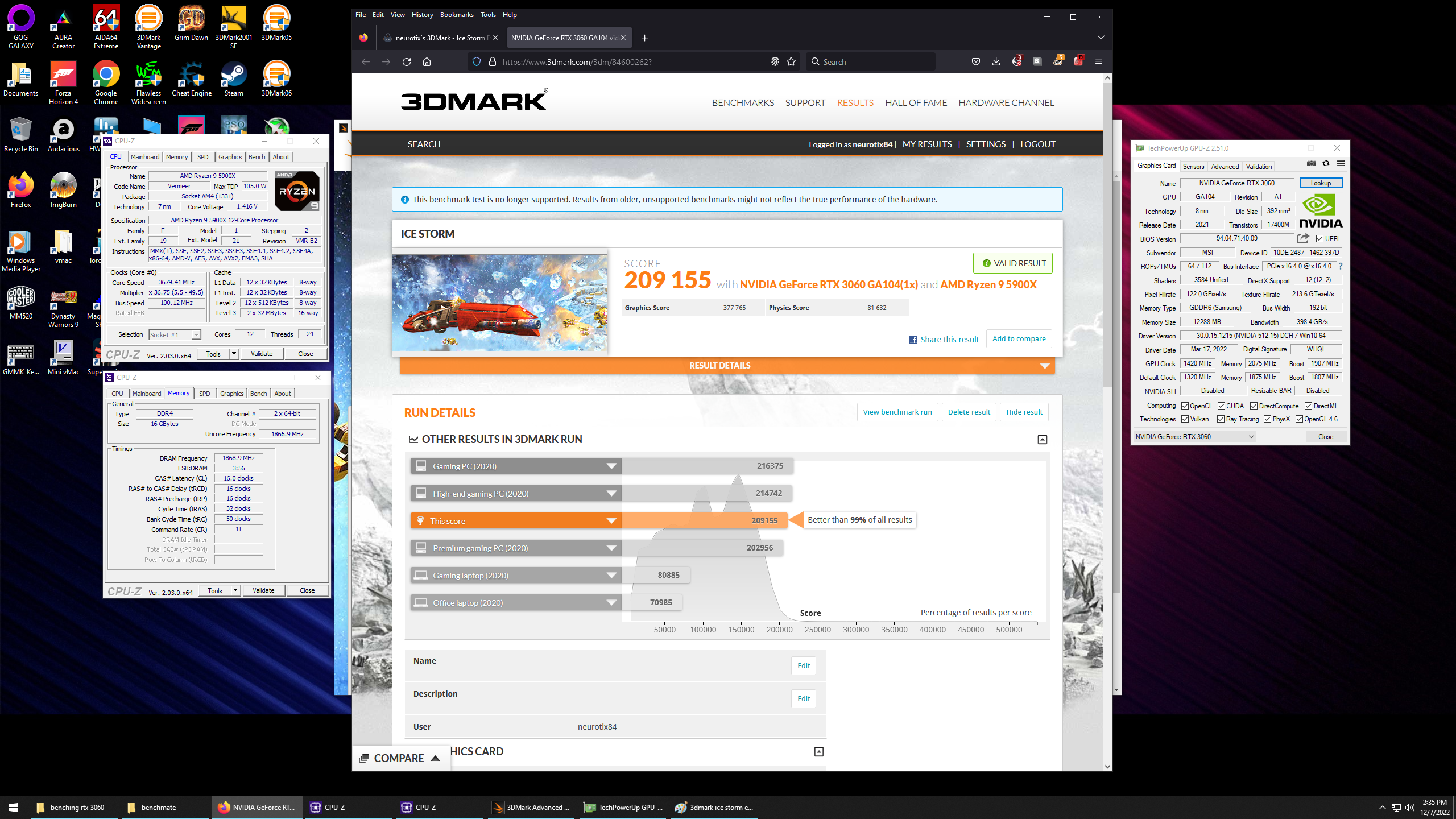Viewport: 1456px width, 819px height.
Task: Click the 3DMark logo
Action: 474,100
